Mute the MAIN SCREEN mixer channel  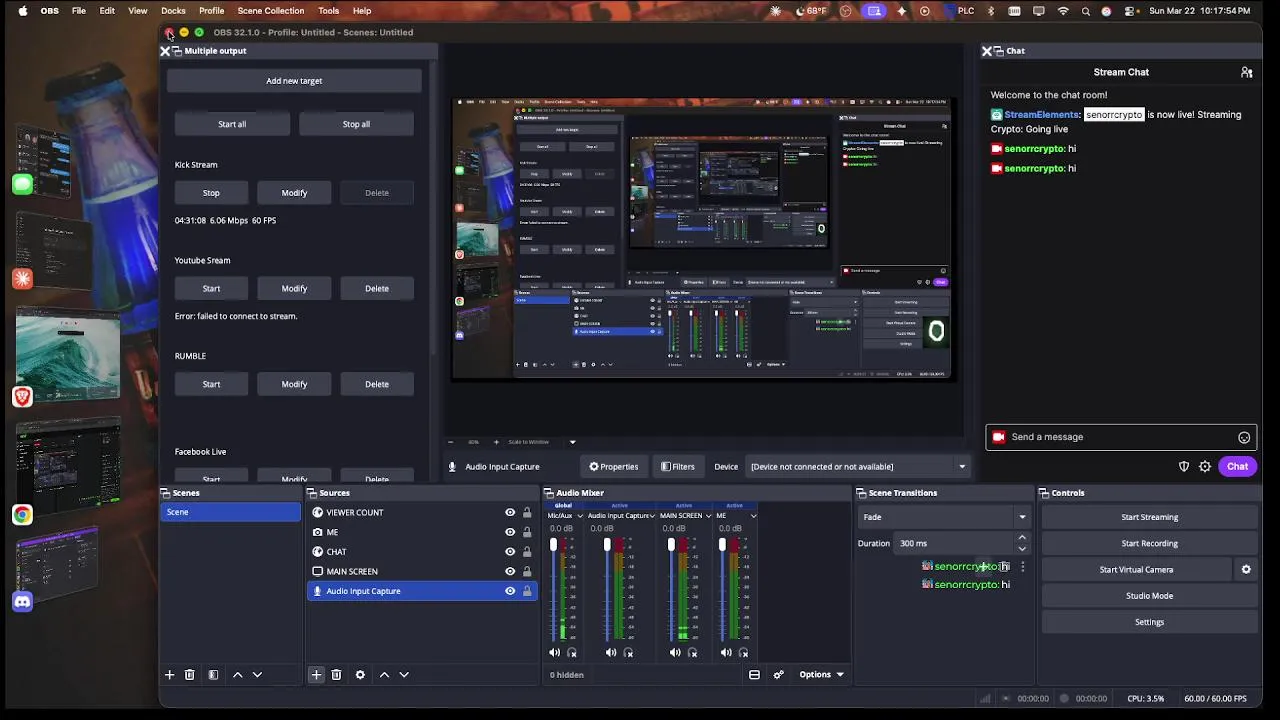(675, 653)
